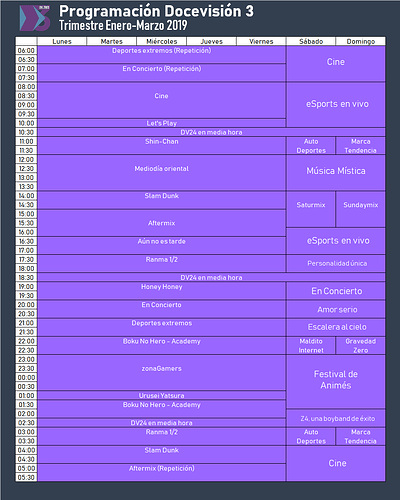Screen dimensions: 400x500
Task: Click the Maldito Internet block
Action: coord(311,345)
